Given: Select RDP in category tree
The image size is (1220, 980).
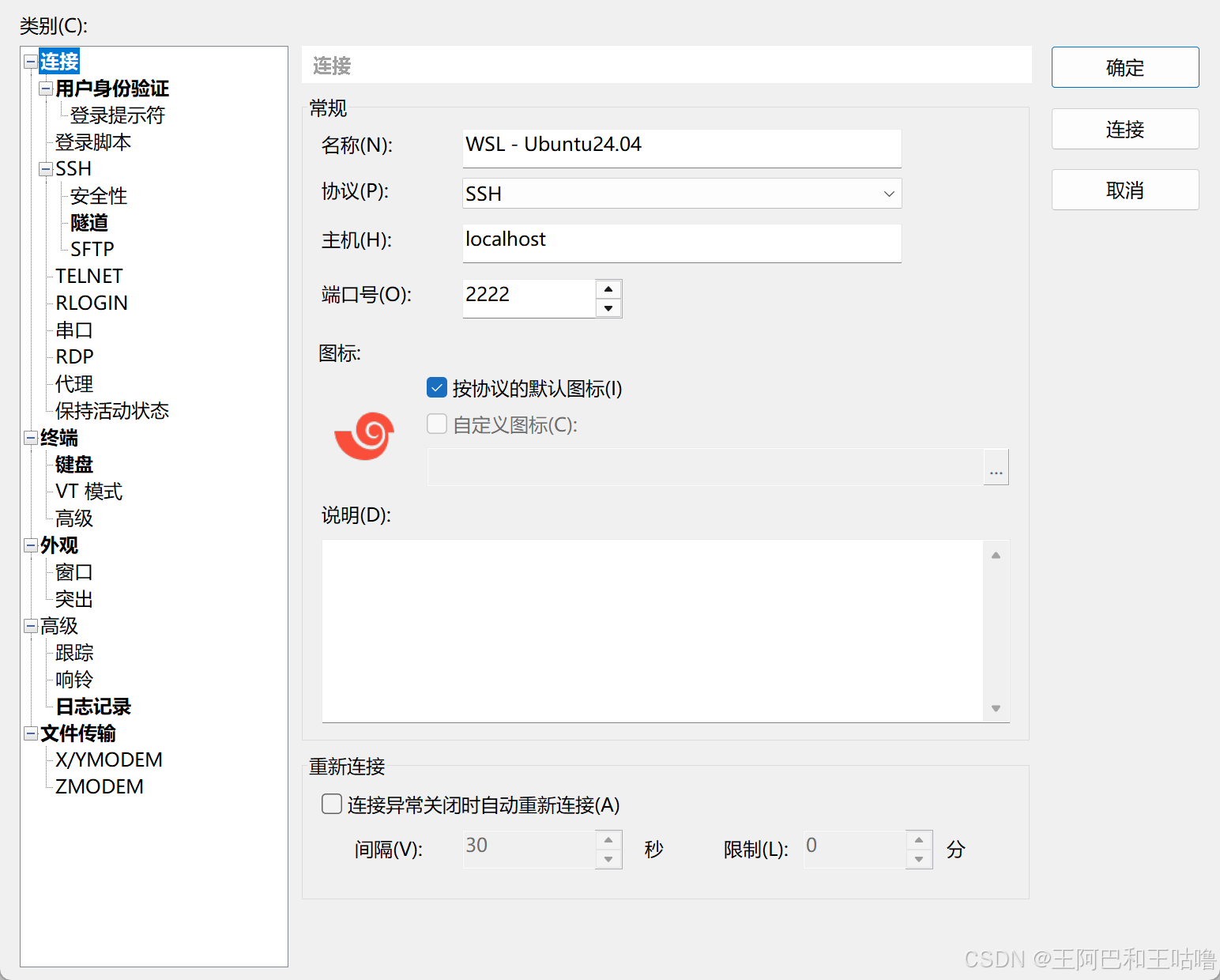Looking at the screenshot, I should tap(74, 357).
